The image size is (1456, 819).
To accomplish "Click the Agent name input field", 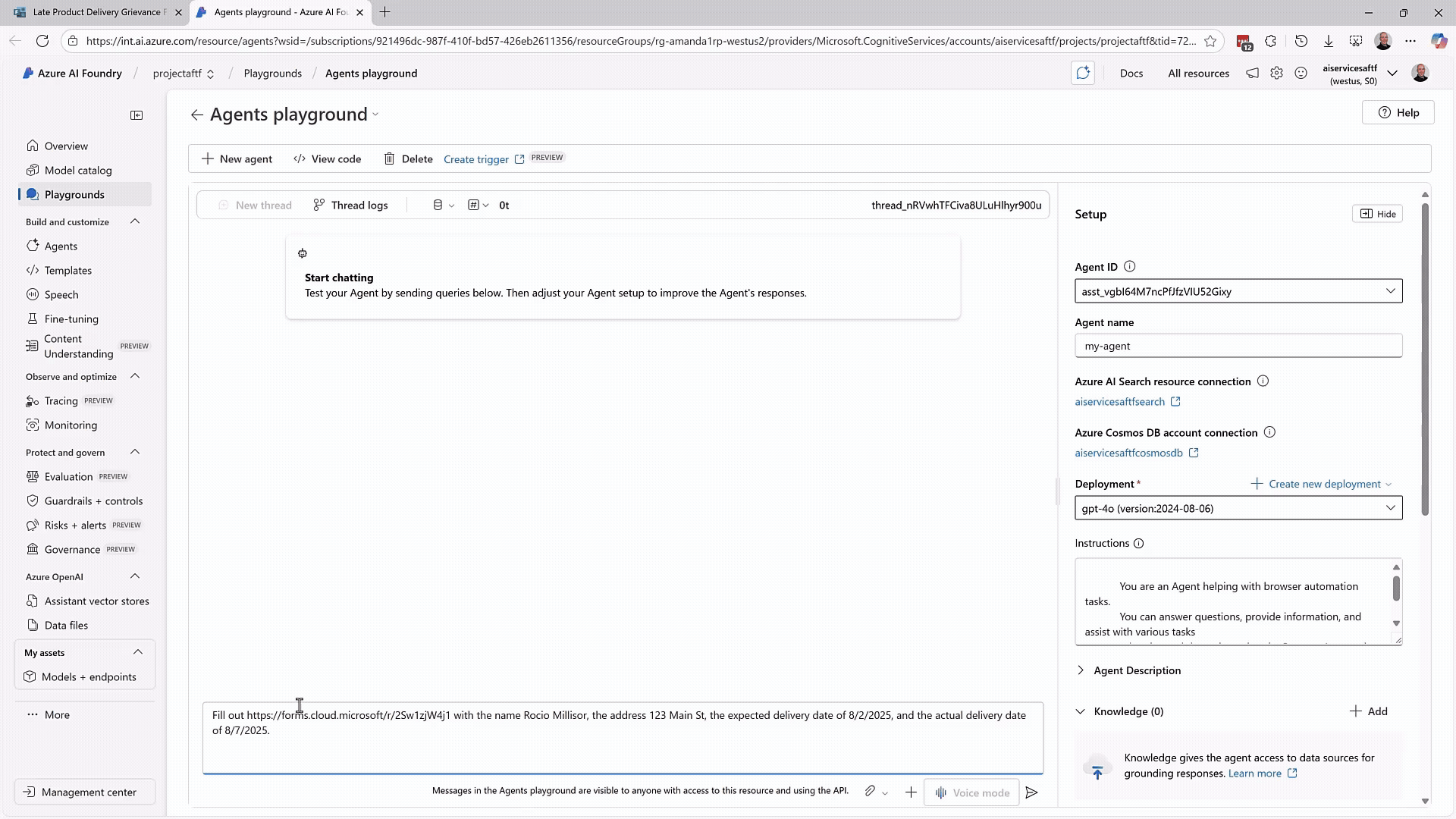I will click(x=1238, y=346).
